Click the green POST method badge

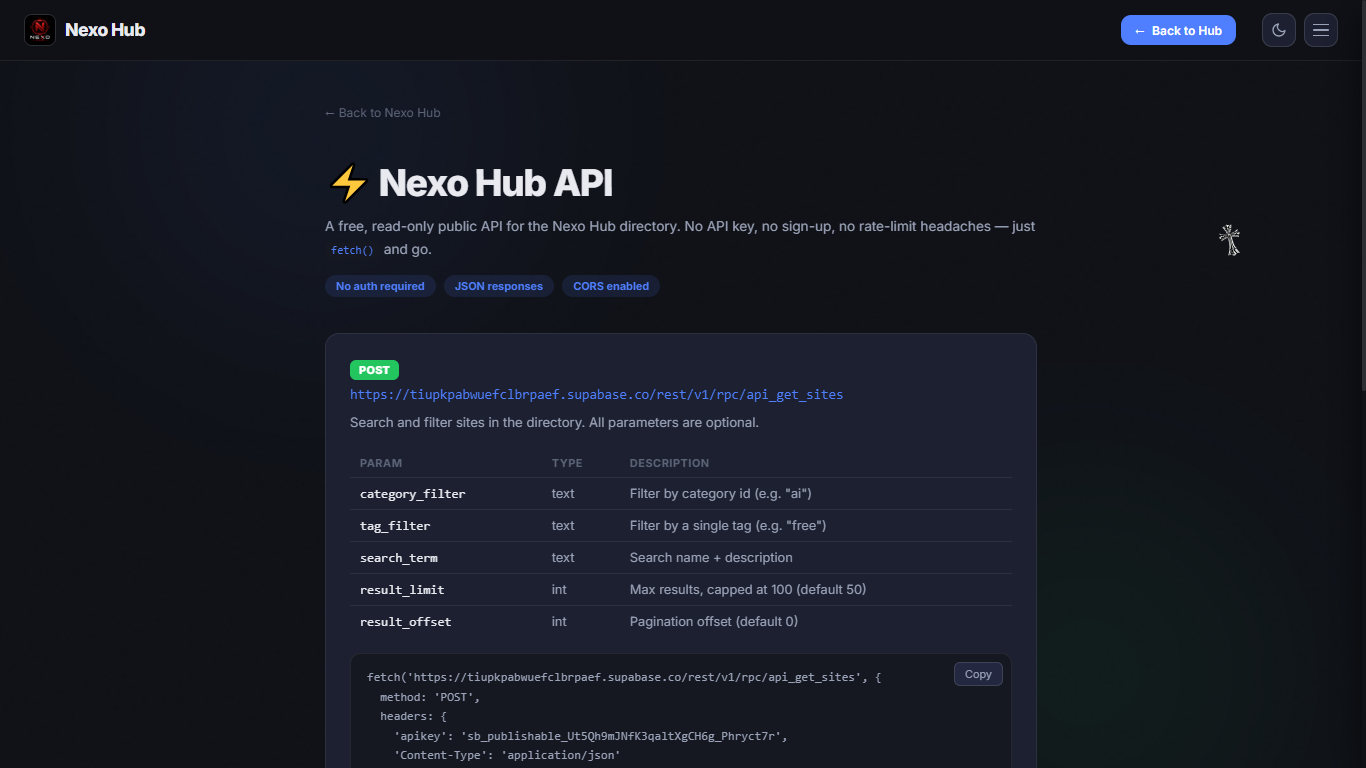pyautogui.click(x=374, y=370)
